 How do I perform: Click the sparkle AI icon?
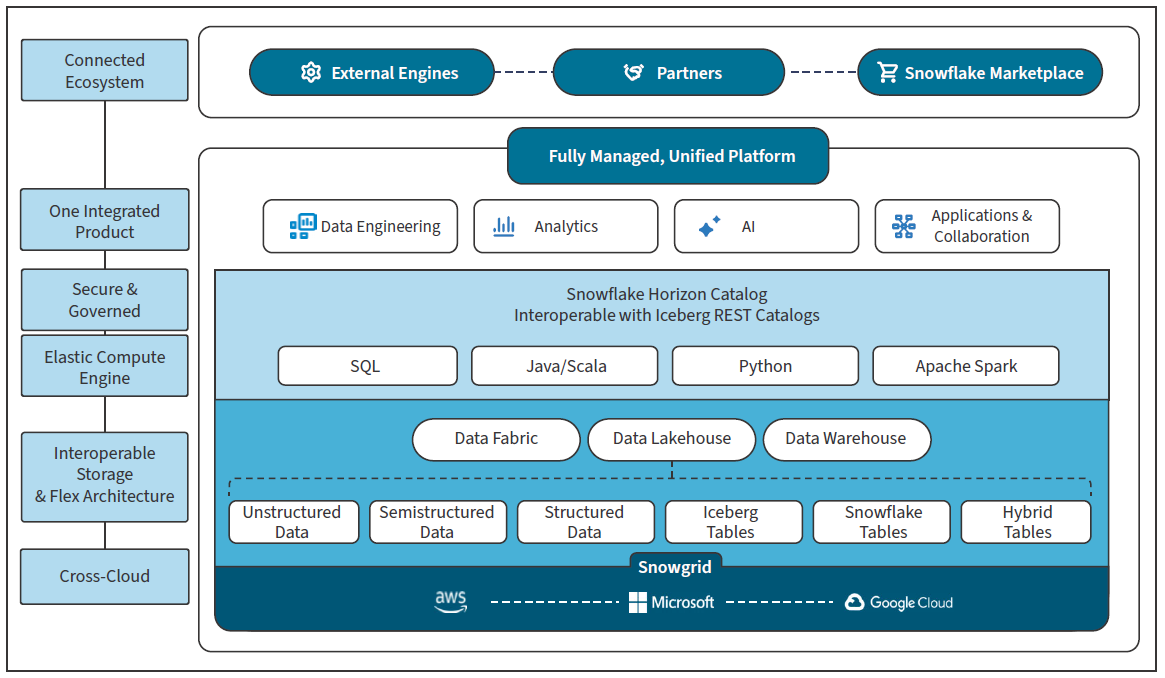710,226
